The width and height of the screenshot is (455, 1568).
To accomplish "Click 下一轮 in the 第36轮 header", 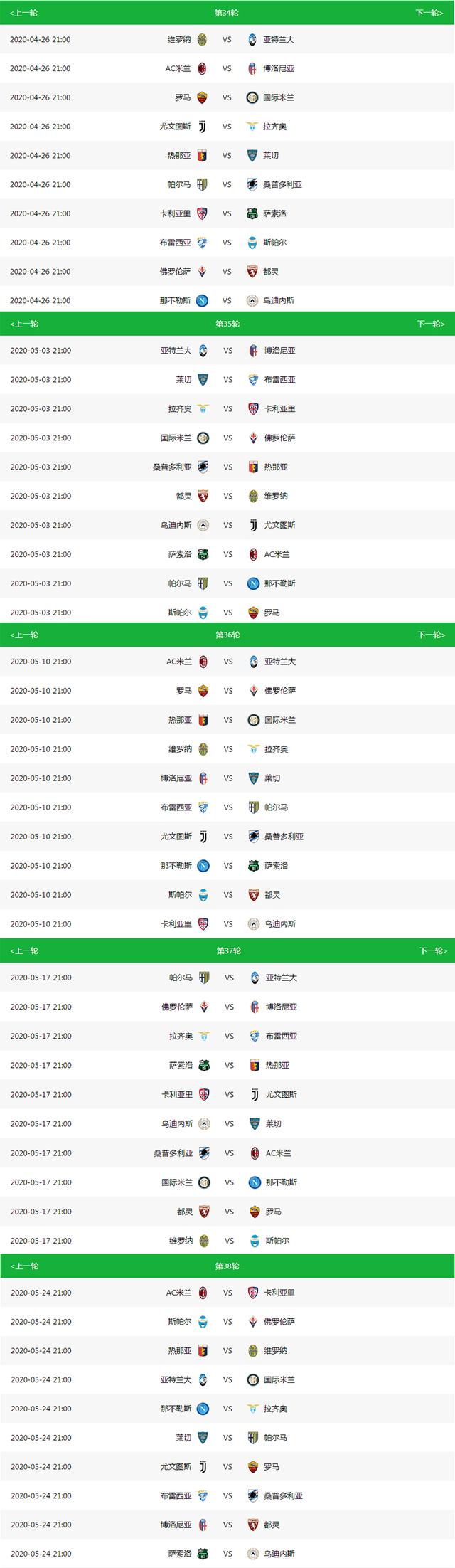I will [x=431, y=635].
